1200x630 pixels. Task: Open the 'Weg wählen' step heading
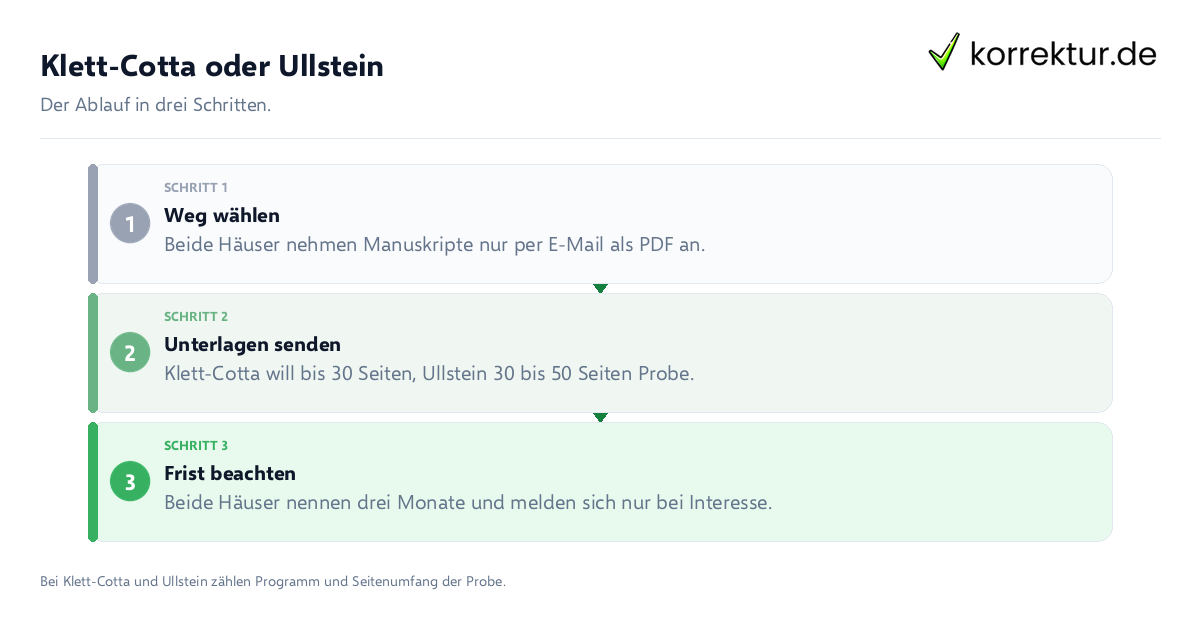[x=222, y=215]
